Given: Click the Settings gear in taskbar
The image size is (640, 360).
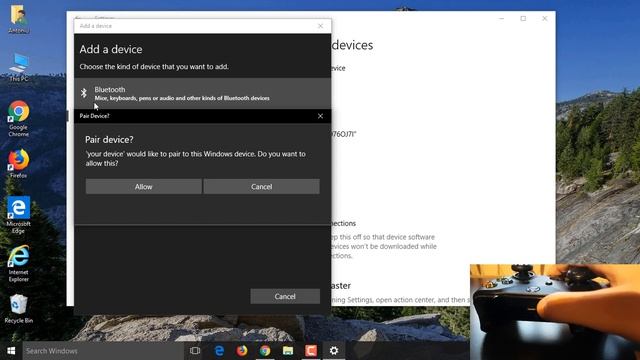Looking at the screenshot, I should tap(334, 351).
